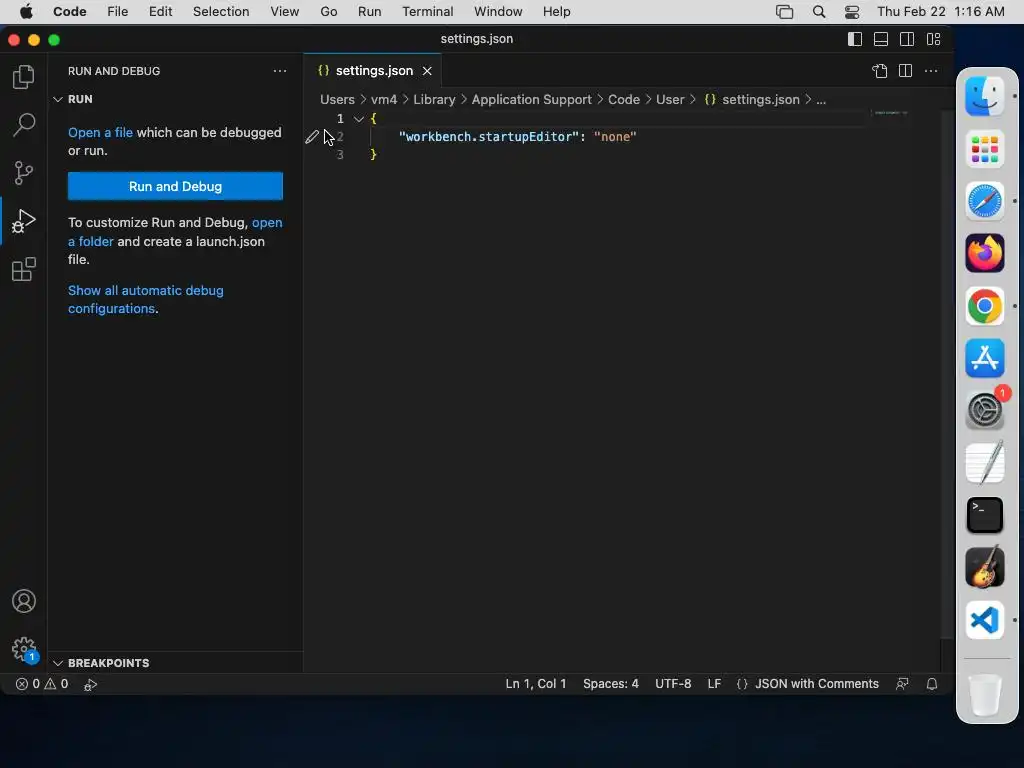
Task: Open notifications bell in status bar
Action: coord(932,684)
